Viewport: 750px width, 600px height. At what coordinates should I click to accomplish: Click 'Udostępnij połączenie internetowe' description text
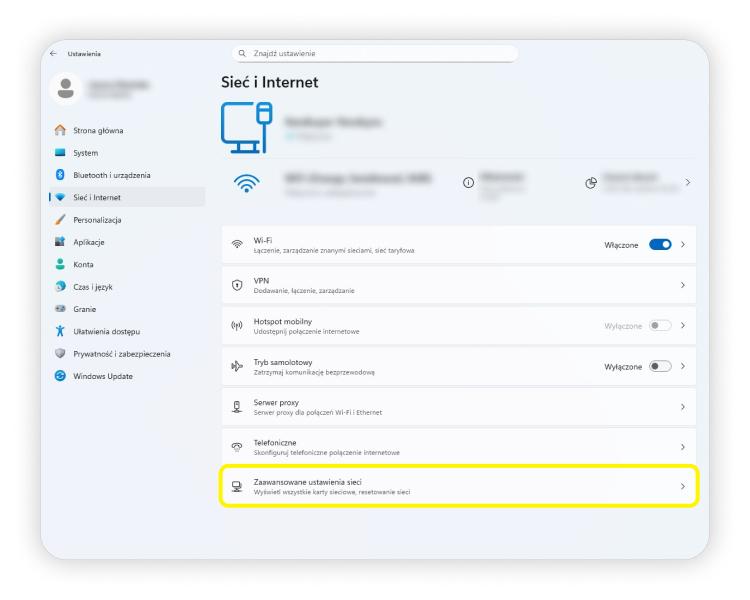306,332
